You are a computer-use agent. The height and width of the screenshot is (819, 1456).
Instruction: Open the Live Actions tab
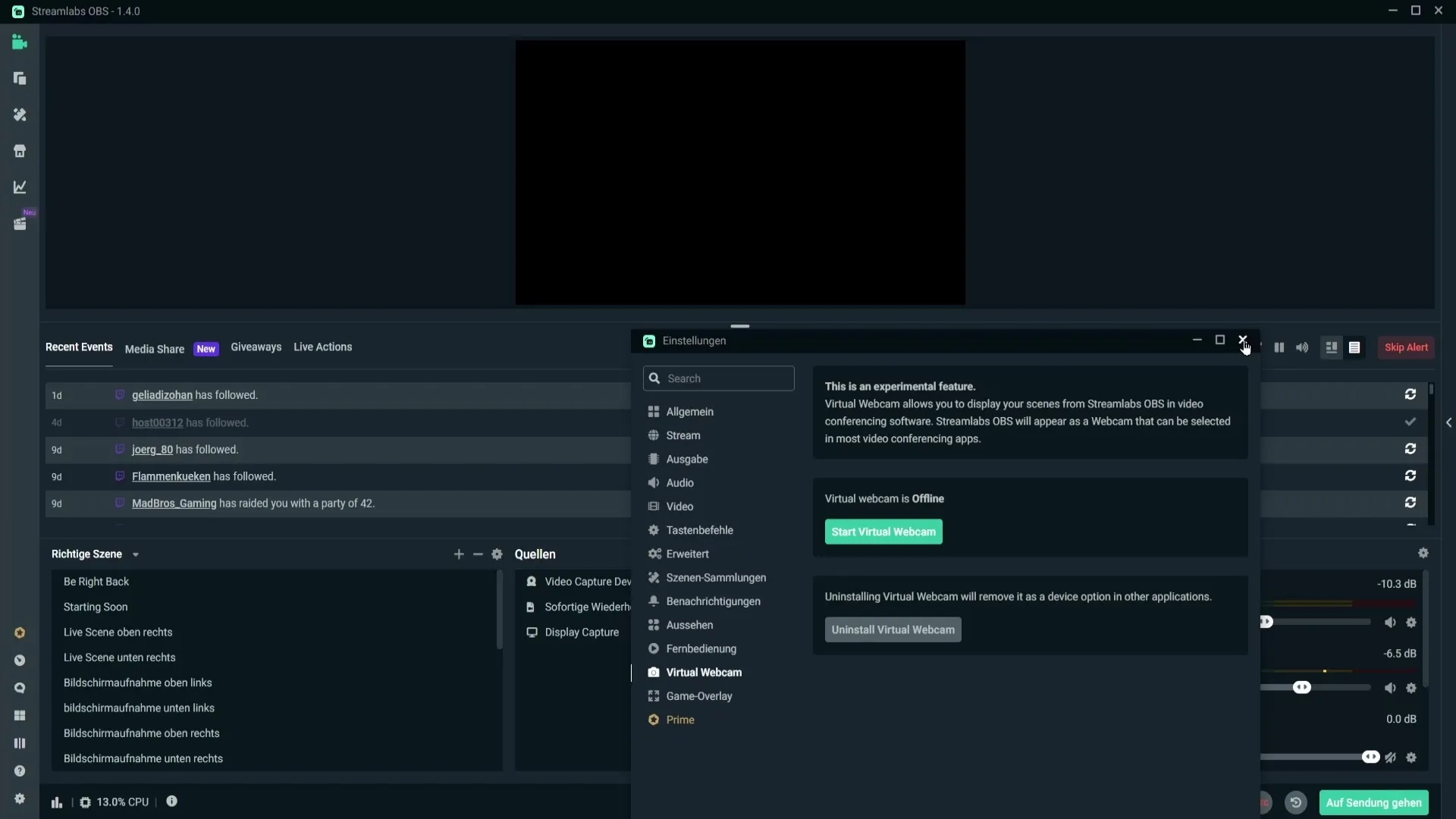coord(323,347)
